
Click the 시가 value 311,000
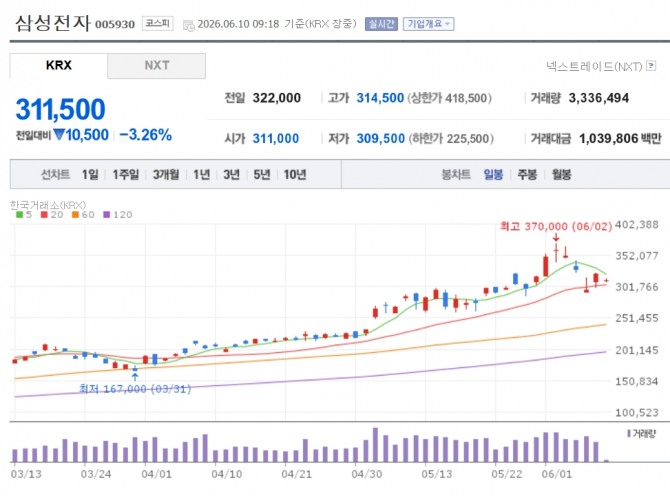point(276,138)
